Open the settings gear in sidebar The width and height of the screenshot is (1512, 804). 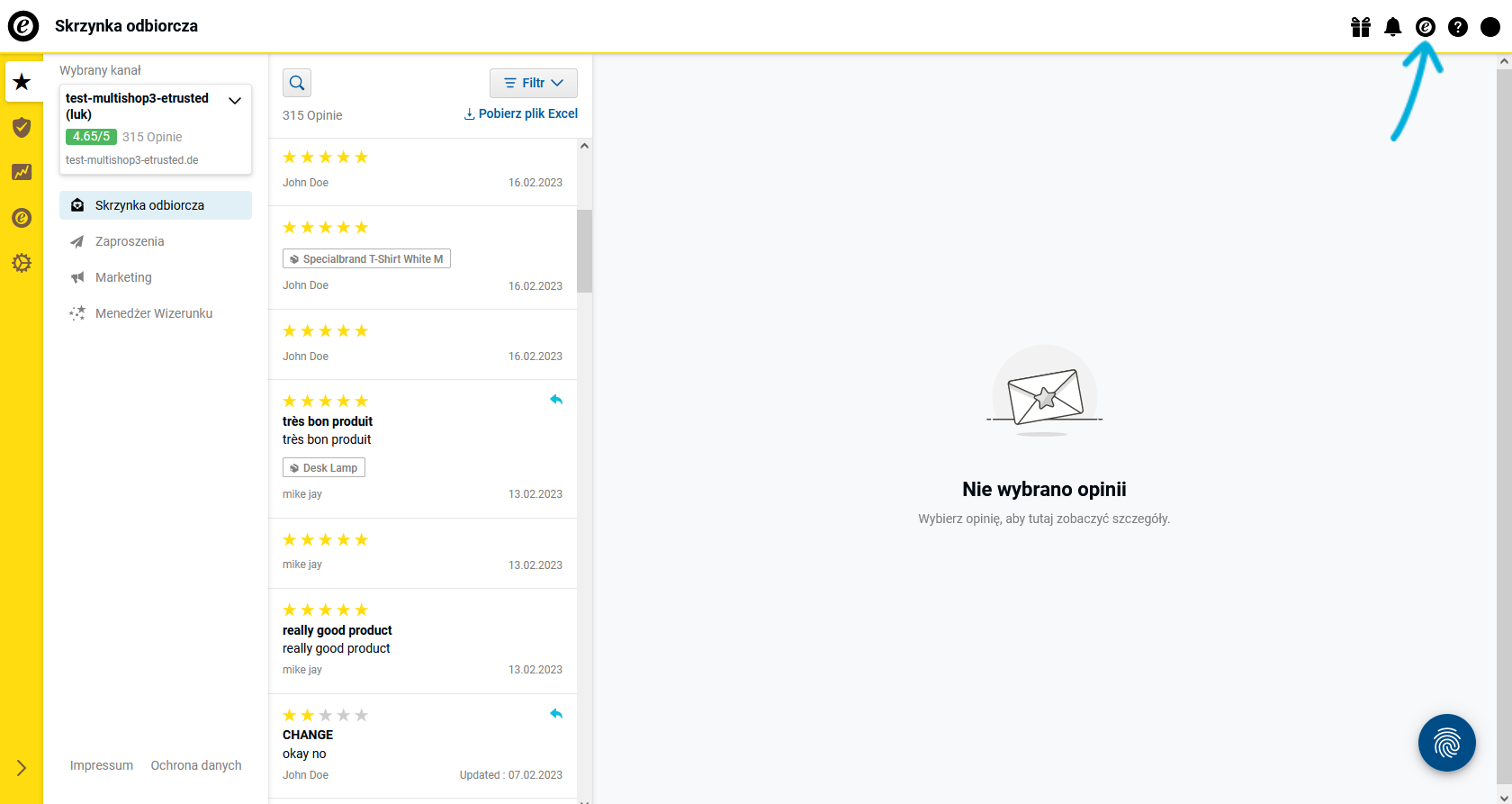click(22, 263)
